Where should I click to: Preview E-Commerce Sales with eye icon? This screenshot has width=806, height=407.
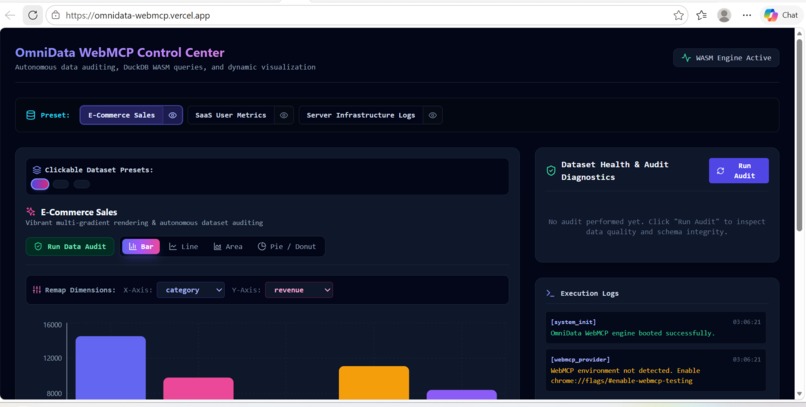(173, 115)
